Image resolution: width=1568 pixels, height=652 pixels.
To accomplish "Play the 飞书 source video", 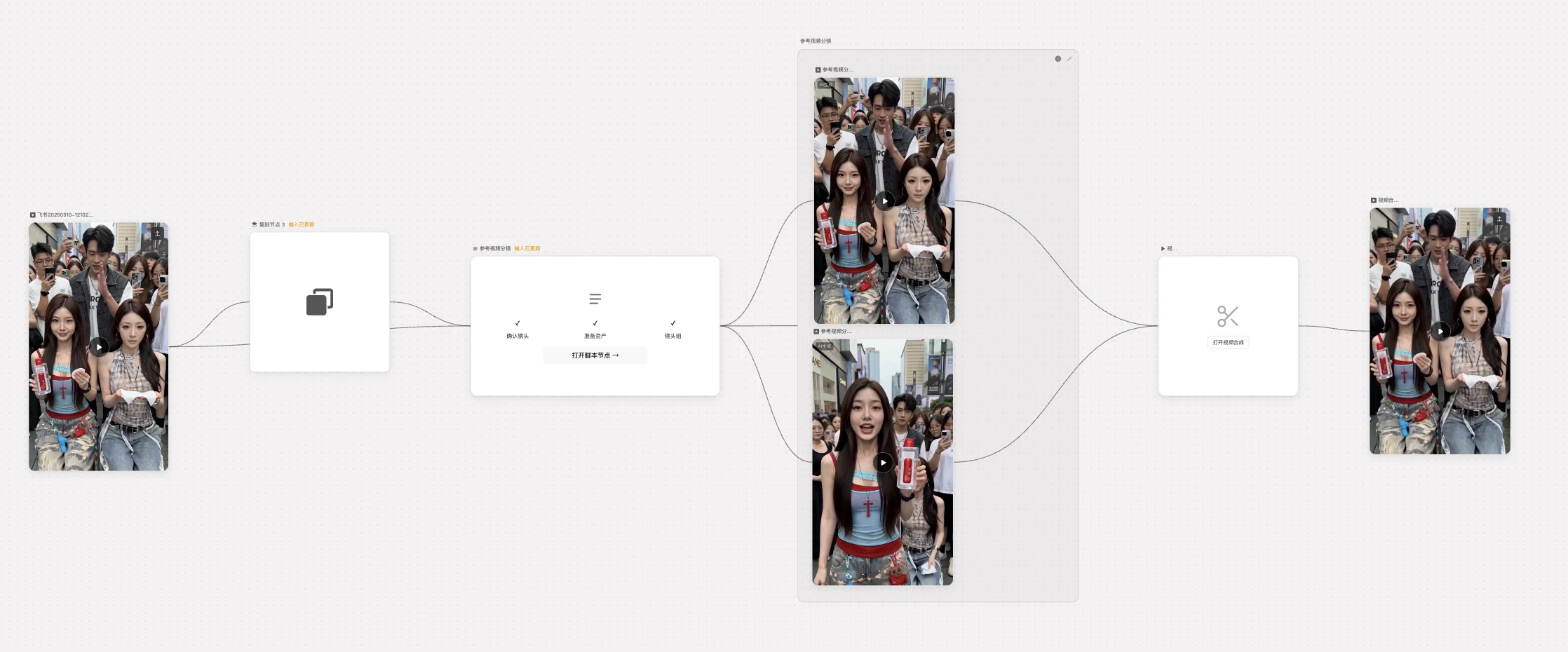I will pyautogui.click(x=99, y=347).
